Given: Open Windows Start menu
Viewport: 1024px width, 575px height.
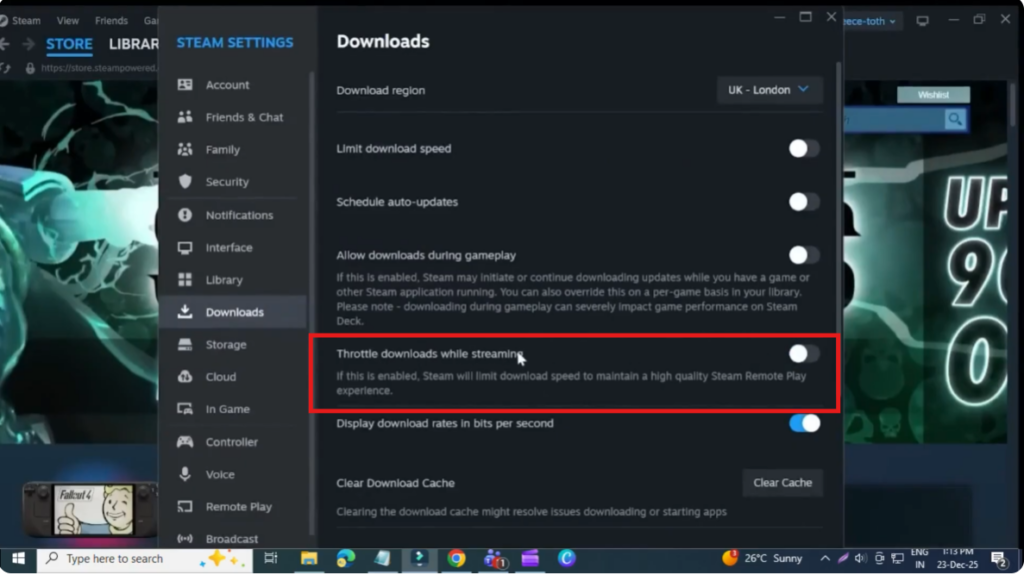Looking at the screenshot, I should 18,559.
